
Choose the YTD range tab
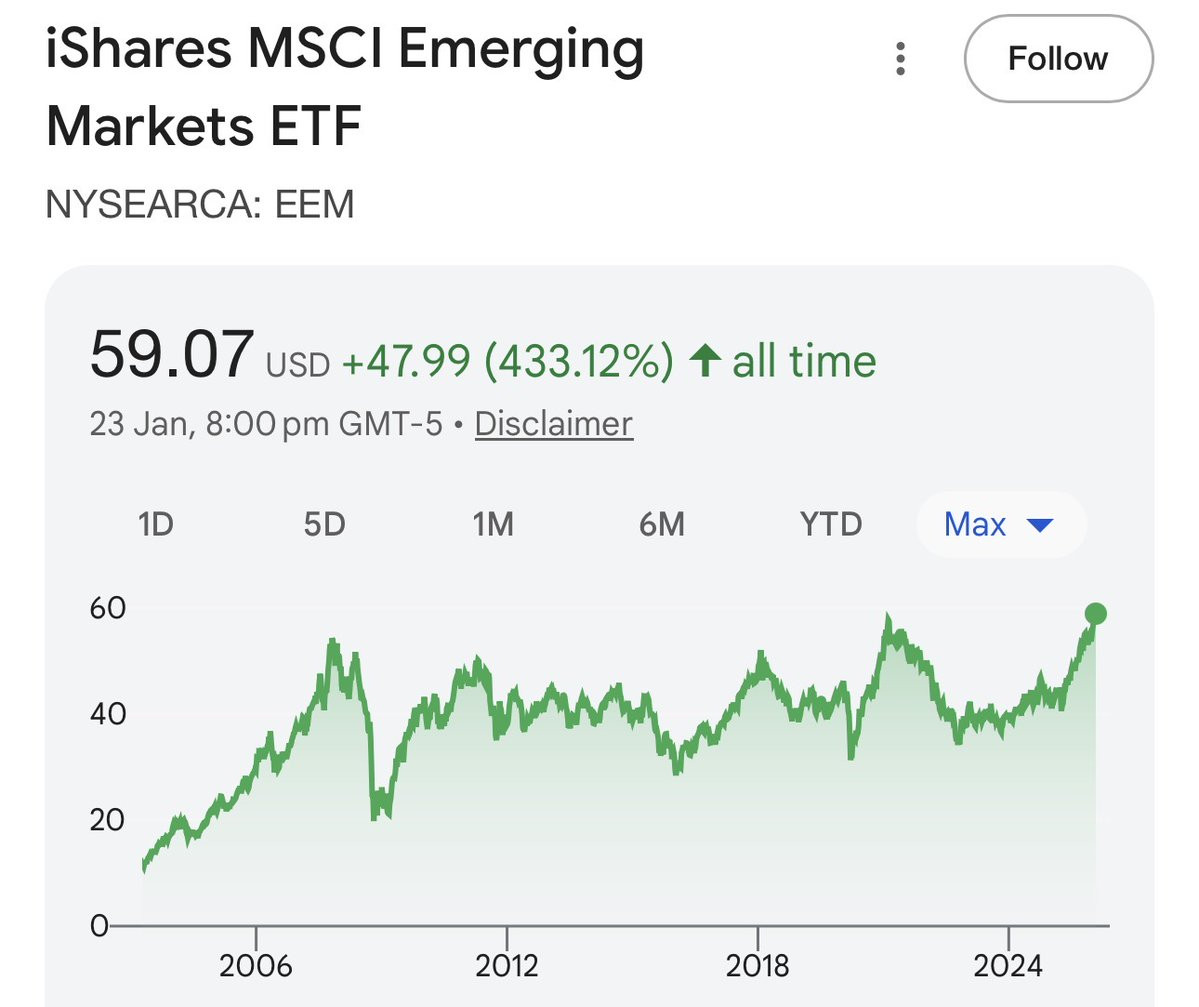(x=830, y=525)
